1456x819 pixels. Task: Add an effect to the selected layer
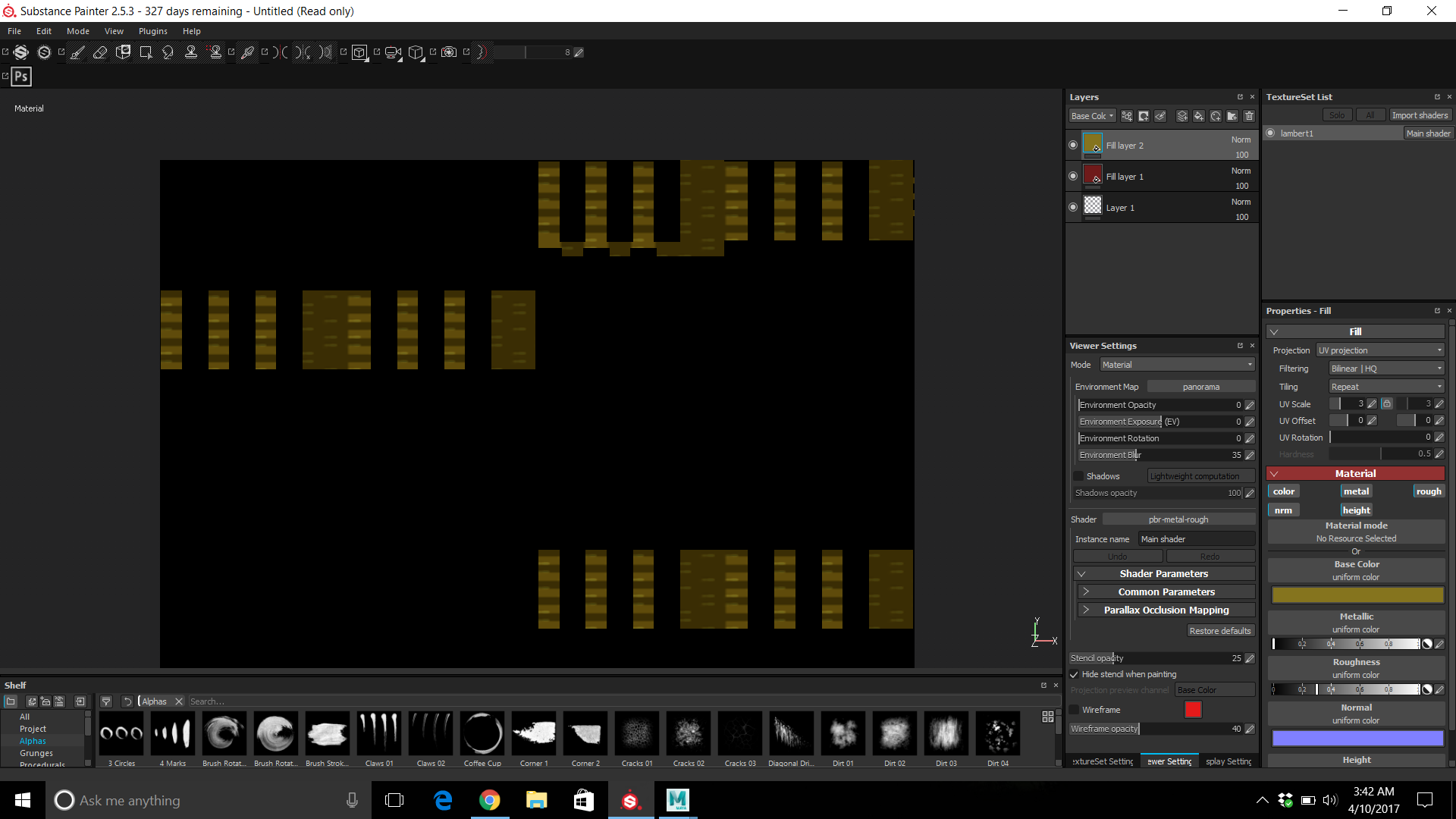(1127, 116)
